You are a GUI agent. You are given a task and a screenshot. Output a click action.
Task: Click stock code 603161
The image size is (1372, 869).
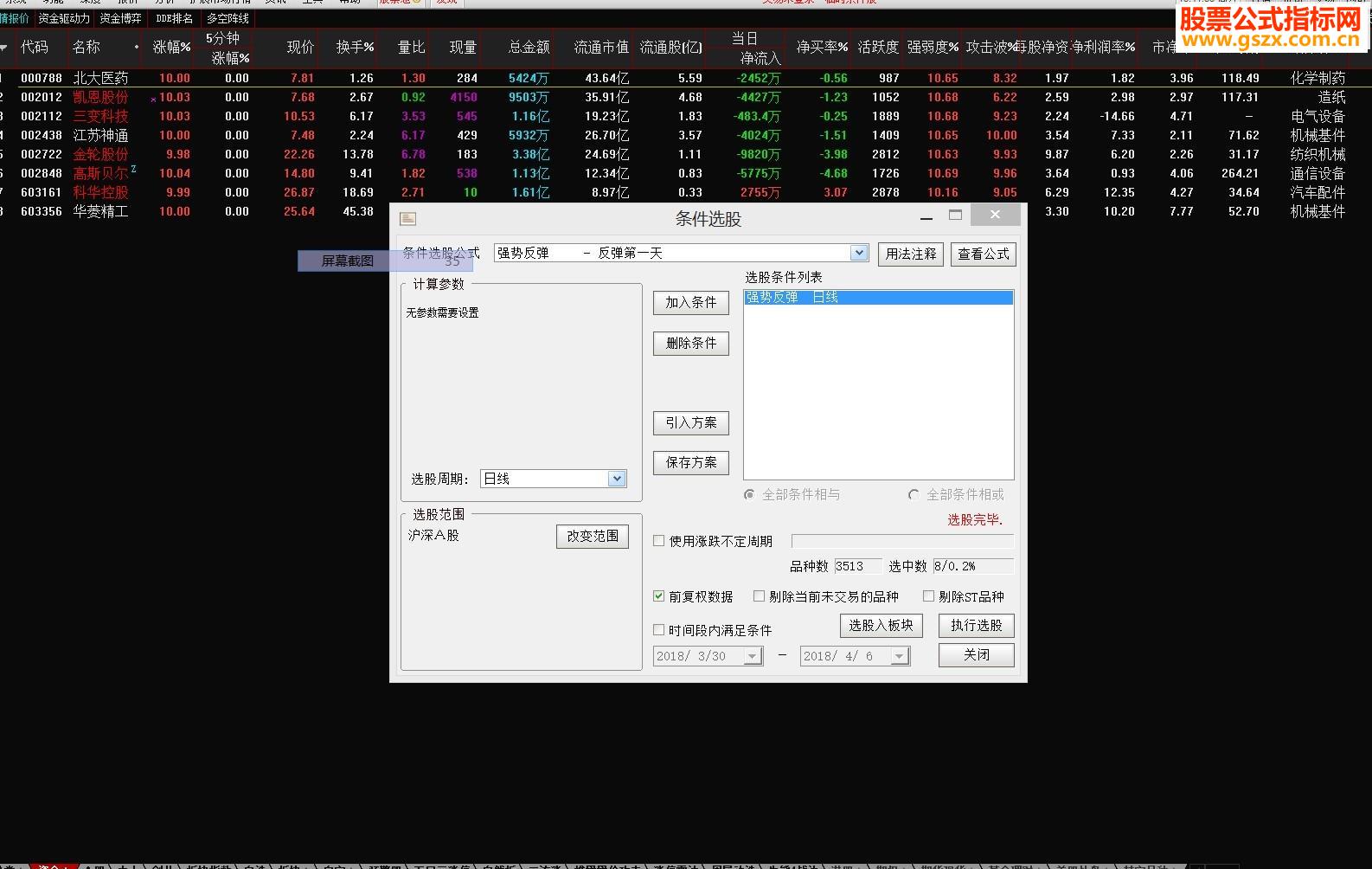[x=42, y=192]
